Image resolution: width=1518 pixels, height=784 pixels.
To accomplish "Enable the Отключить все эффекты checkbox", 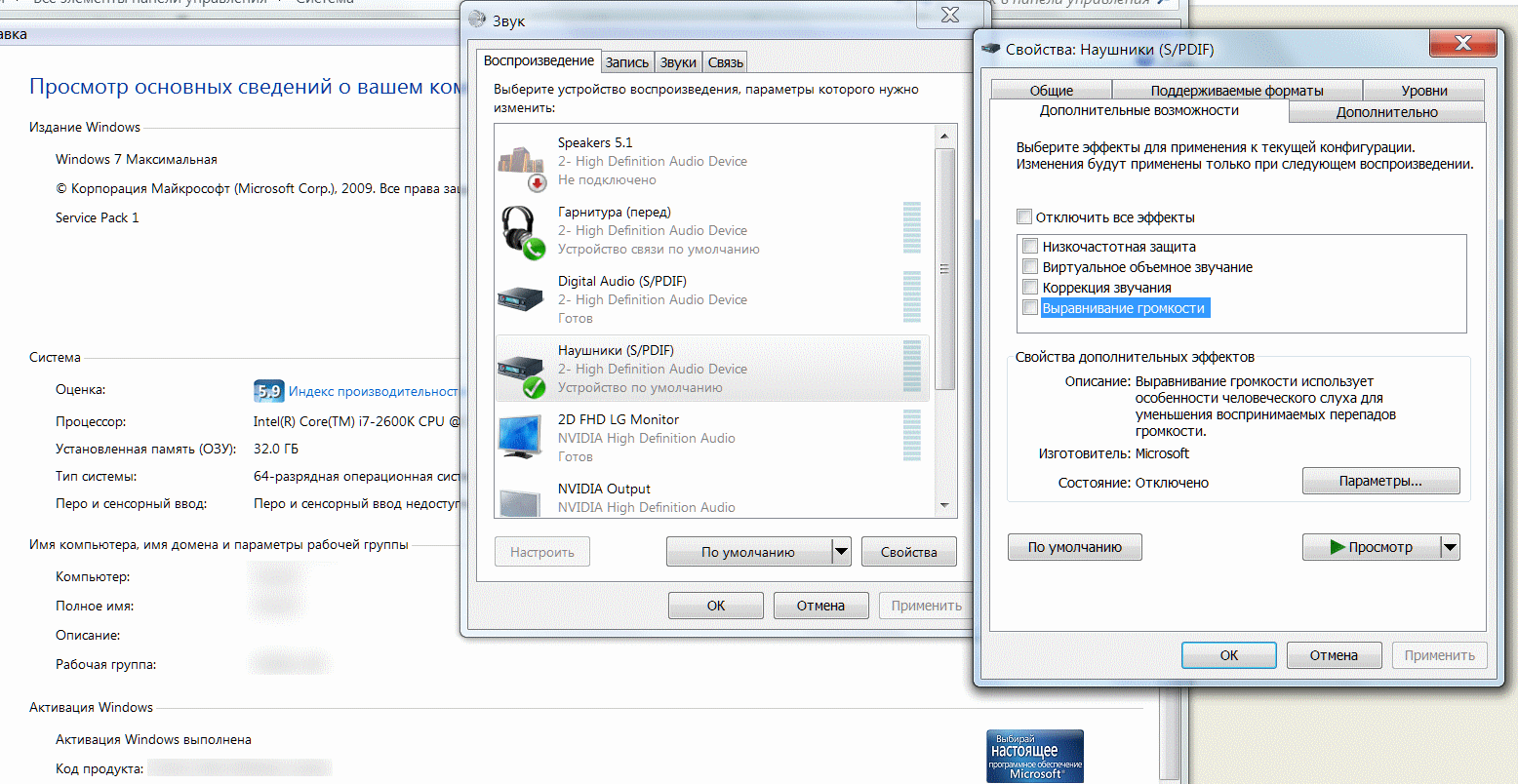I will 1023,217.
